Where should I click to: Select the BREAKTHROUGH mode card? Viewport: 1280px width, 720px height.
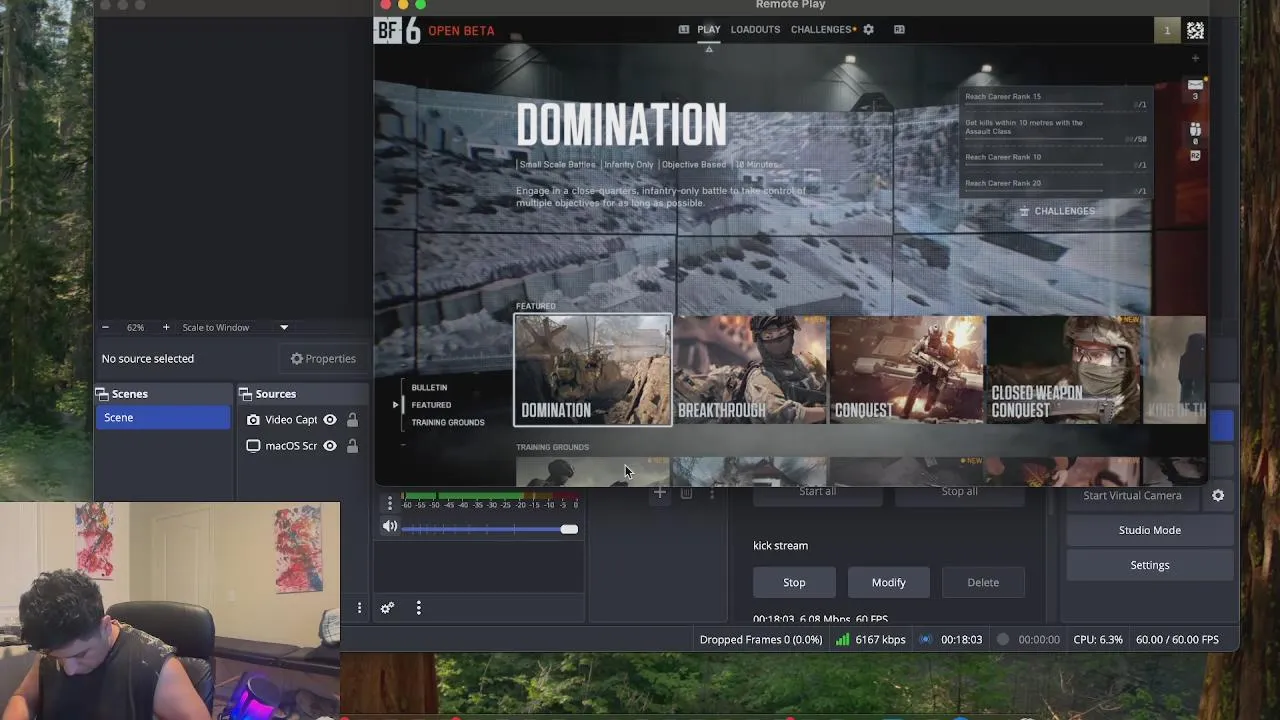click(750, 370)
